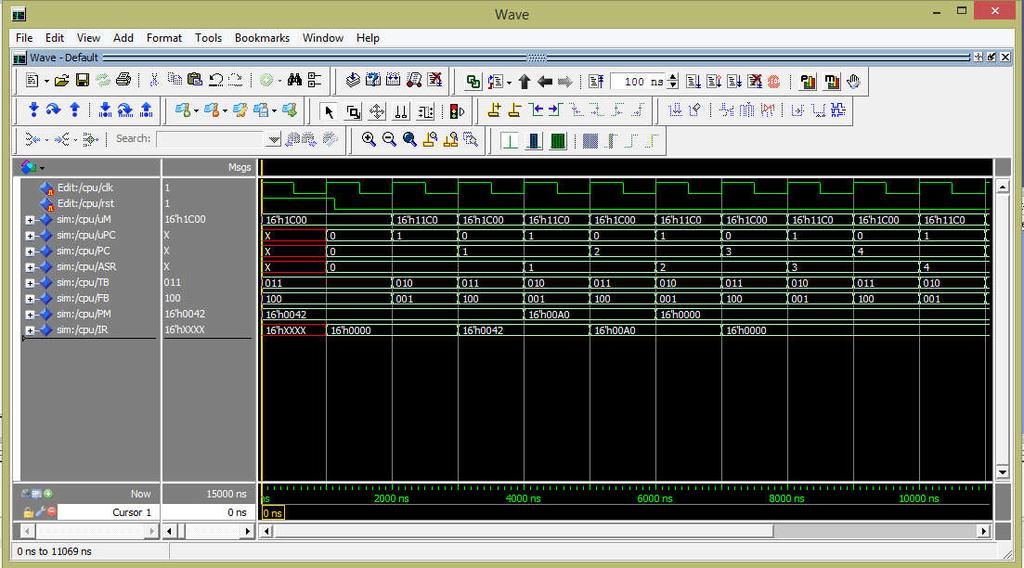The image size is (1024, 568).
Task: Click the Find binoculars icon
Action: (x=295, y=80)
